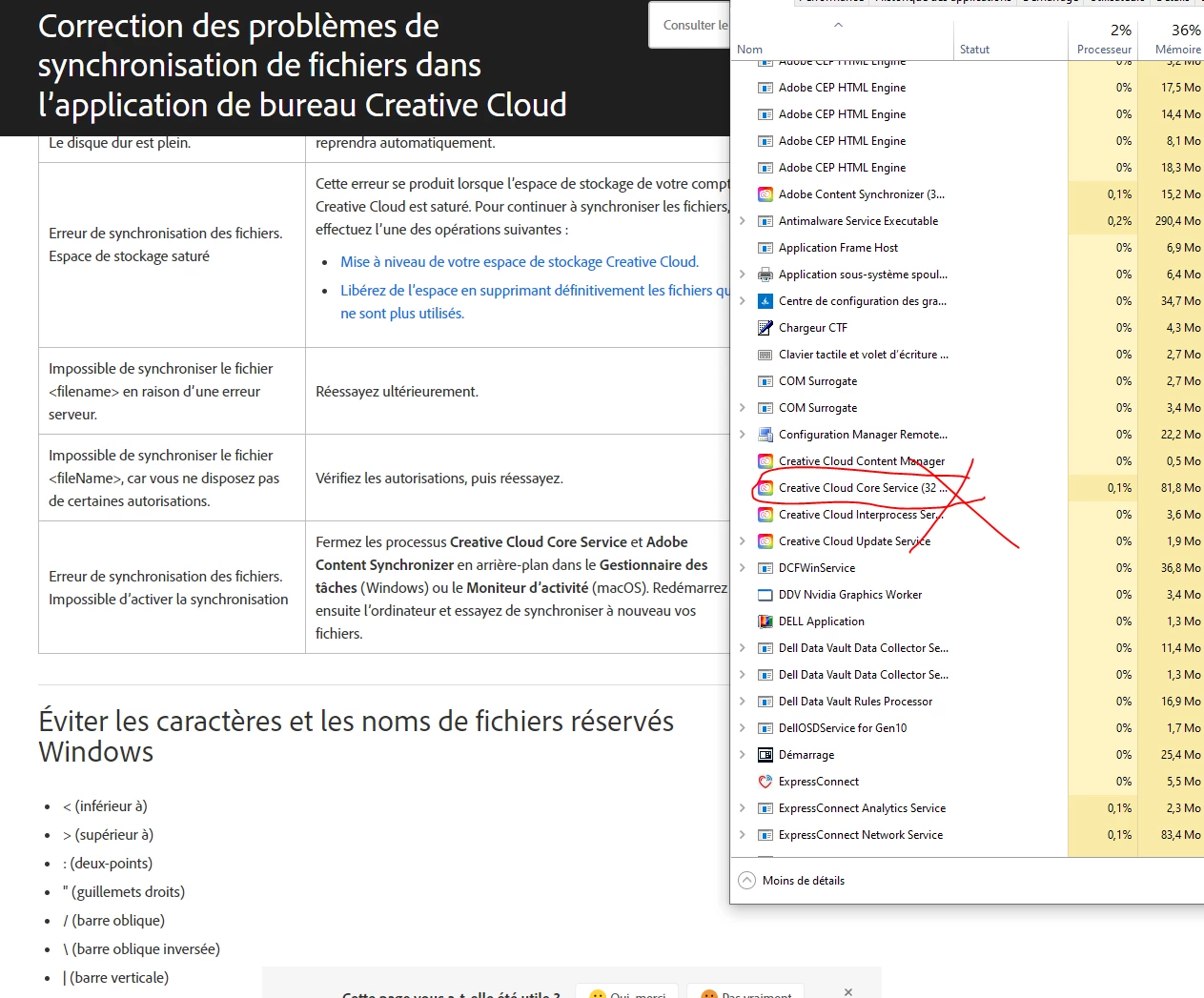
Task: Expand Dell Data Vault Data Collector 11,4 Mo
Action: pyautogui.click(x=742, y=648)
